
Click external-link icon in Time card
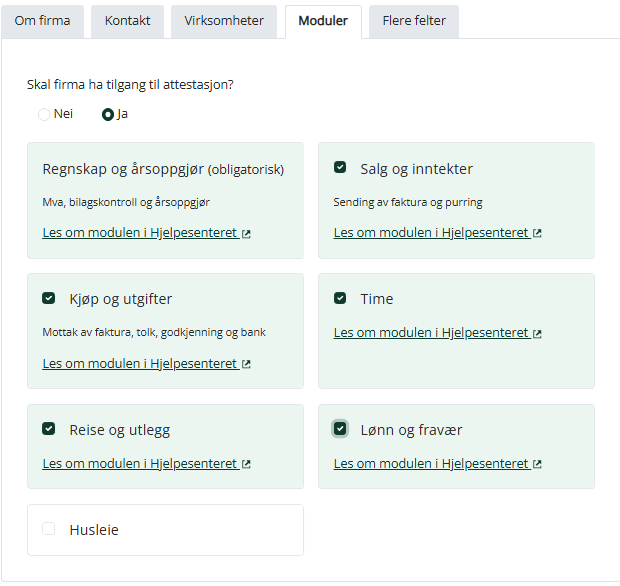[x=537, y=334]
